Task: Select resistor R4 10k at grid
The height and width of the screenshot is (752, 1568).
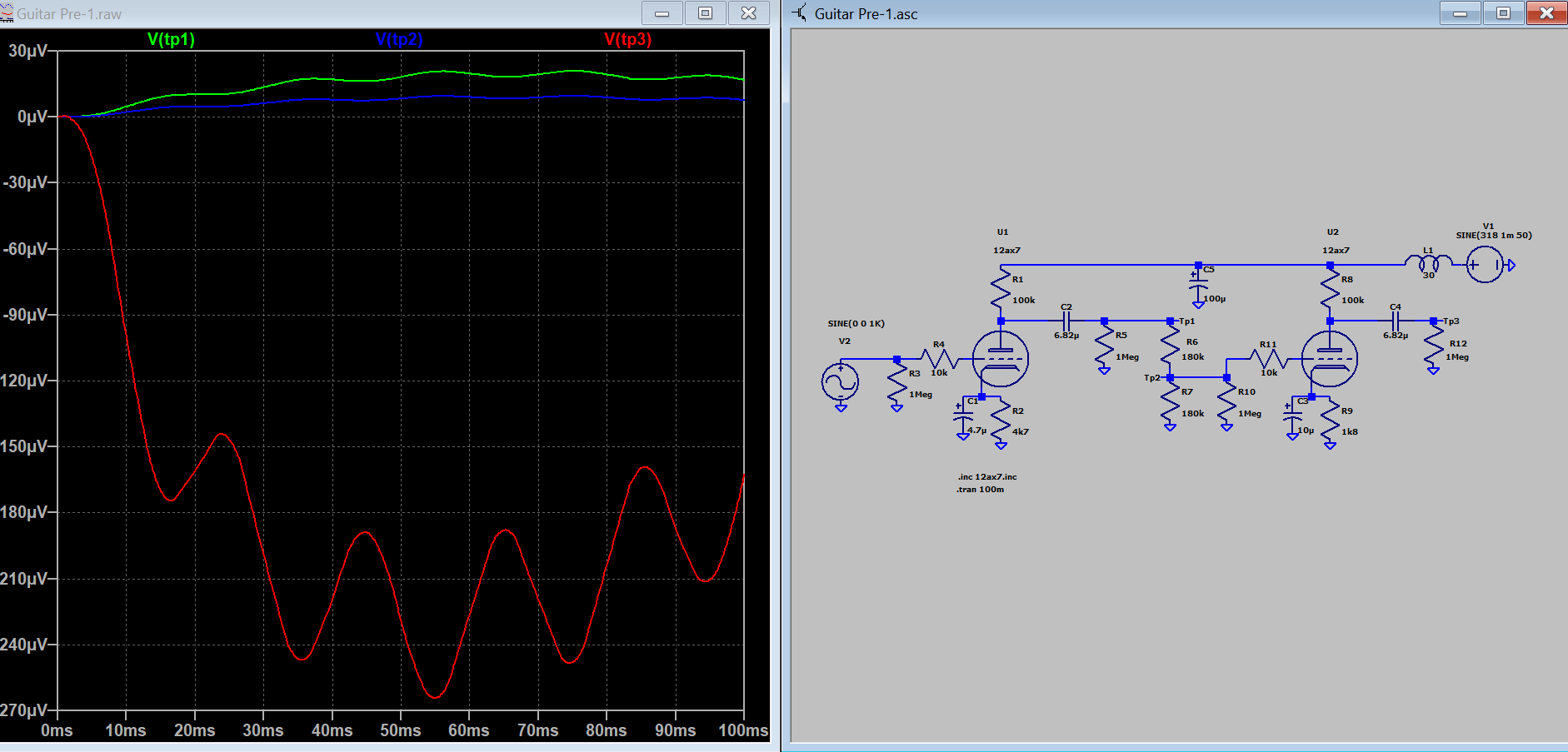Action: tap(939, 359)
